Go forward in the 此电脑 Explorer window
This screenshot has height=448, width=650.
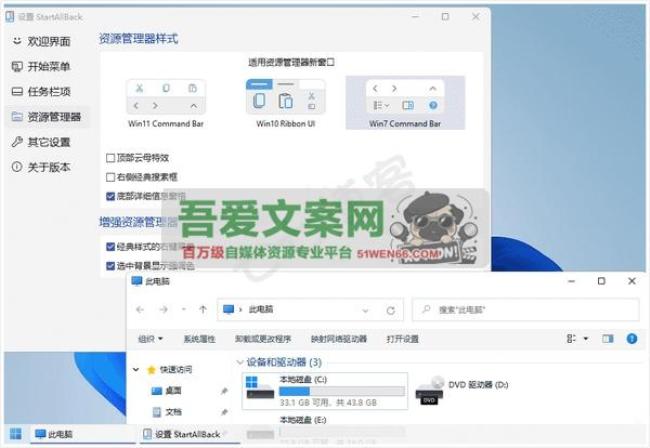click(164, 310)
